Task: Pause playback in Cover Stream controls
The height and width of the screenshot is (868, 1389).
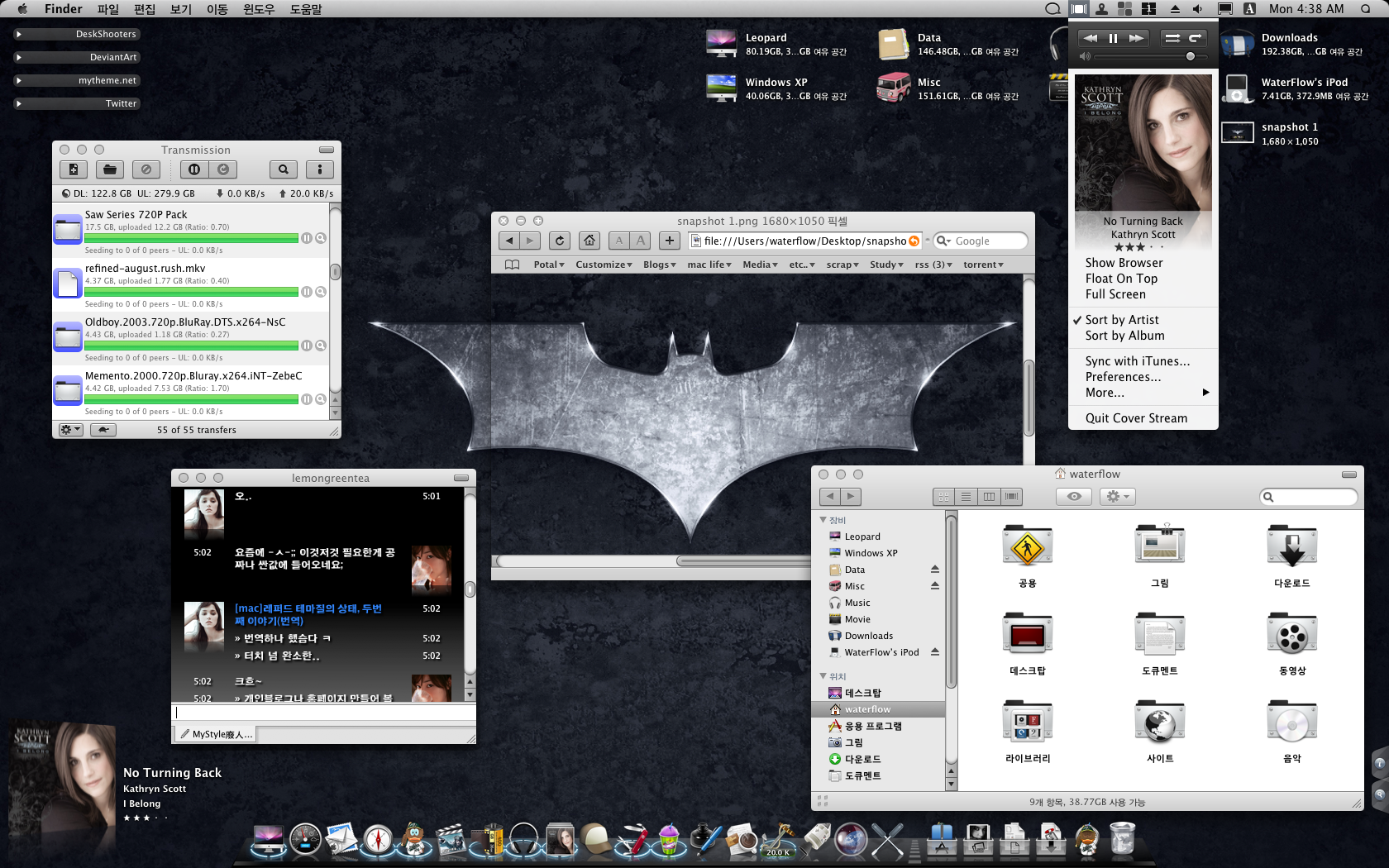Action: point(1113,38)
